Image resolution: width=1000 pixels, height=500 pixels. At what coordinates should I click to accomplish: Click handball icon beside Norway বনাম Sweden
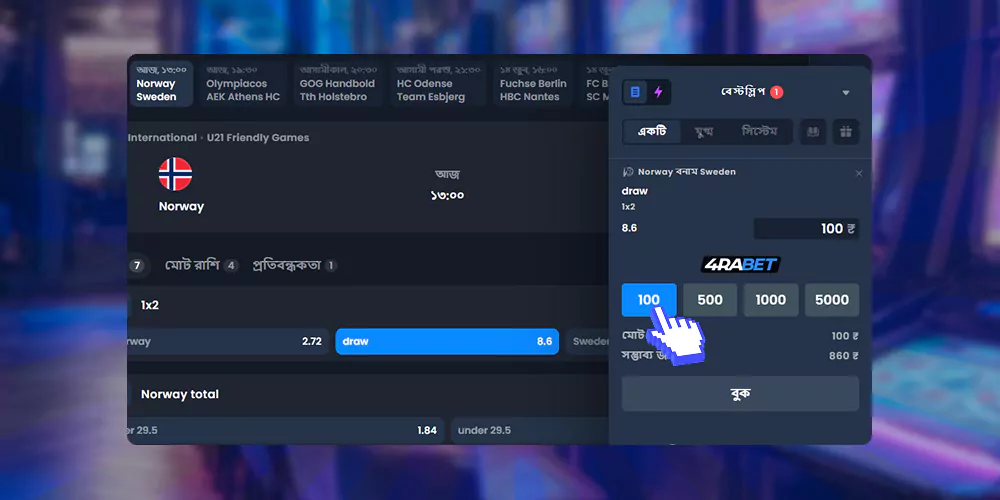[x=628, y=172]
